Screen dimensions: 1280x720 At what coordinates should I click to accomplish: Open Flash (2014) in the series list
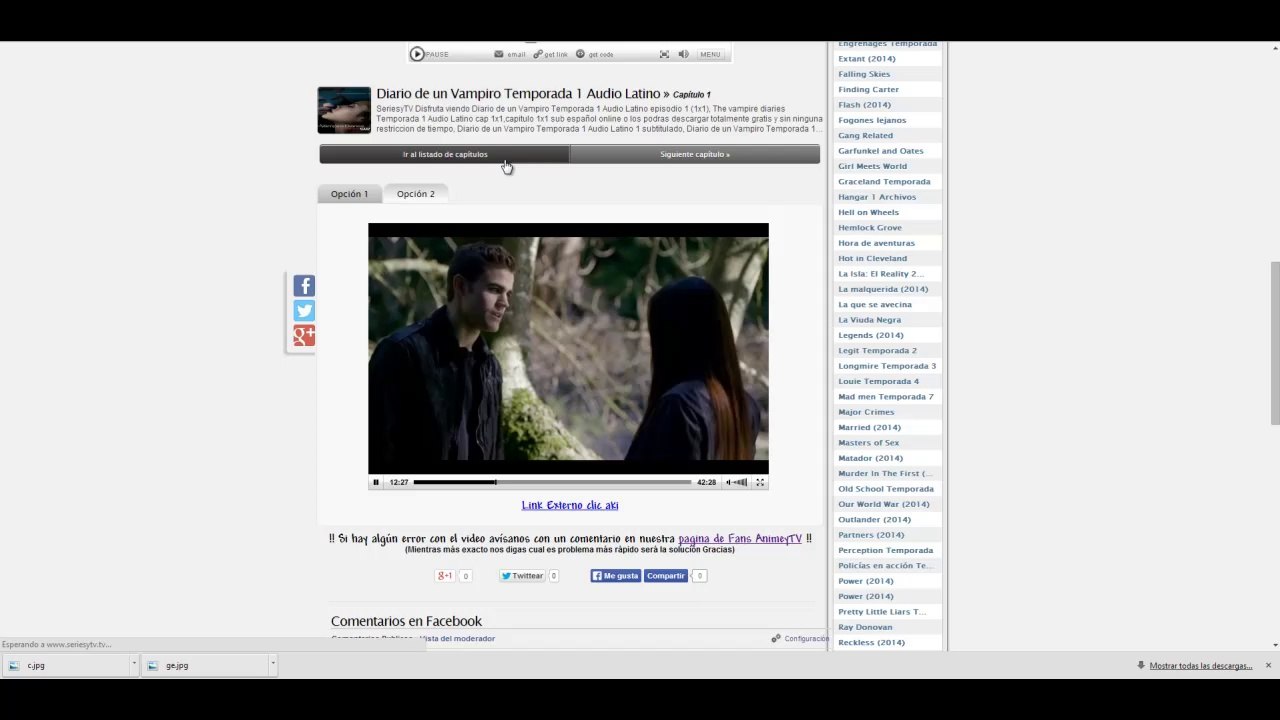point(864,105)
